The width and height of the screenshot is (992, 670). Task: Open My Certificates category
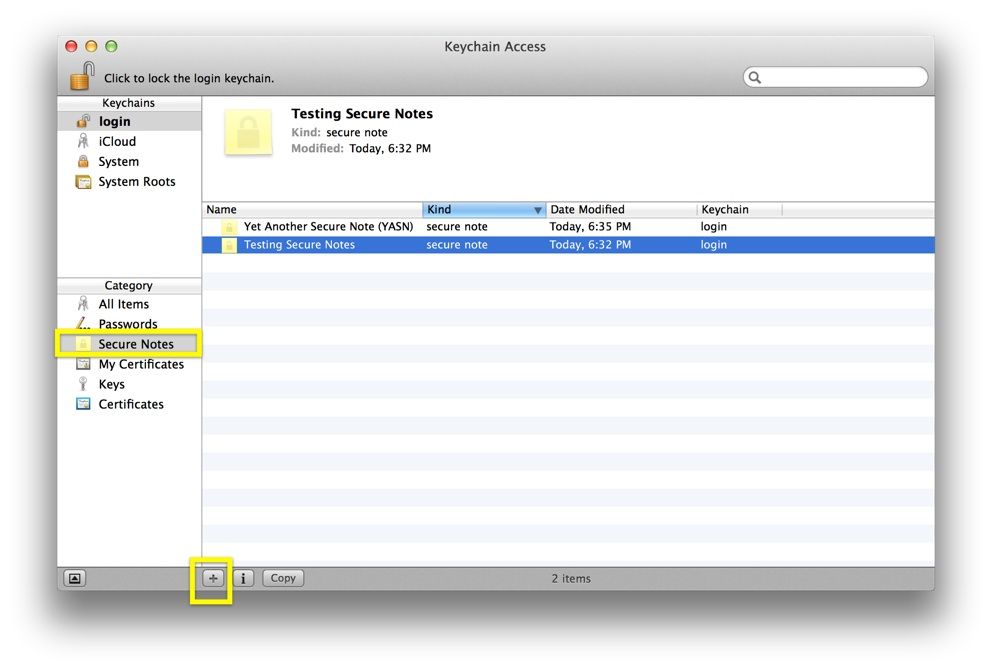(x=140, y=364)
